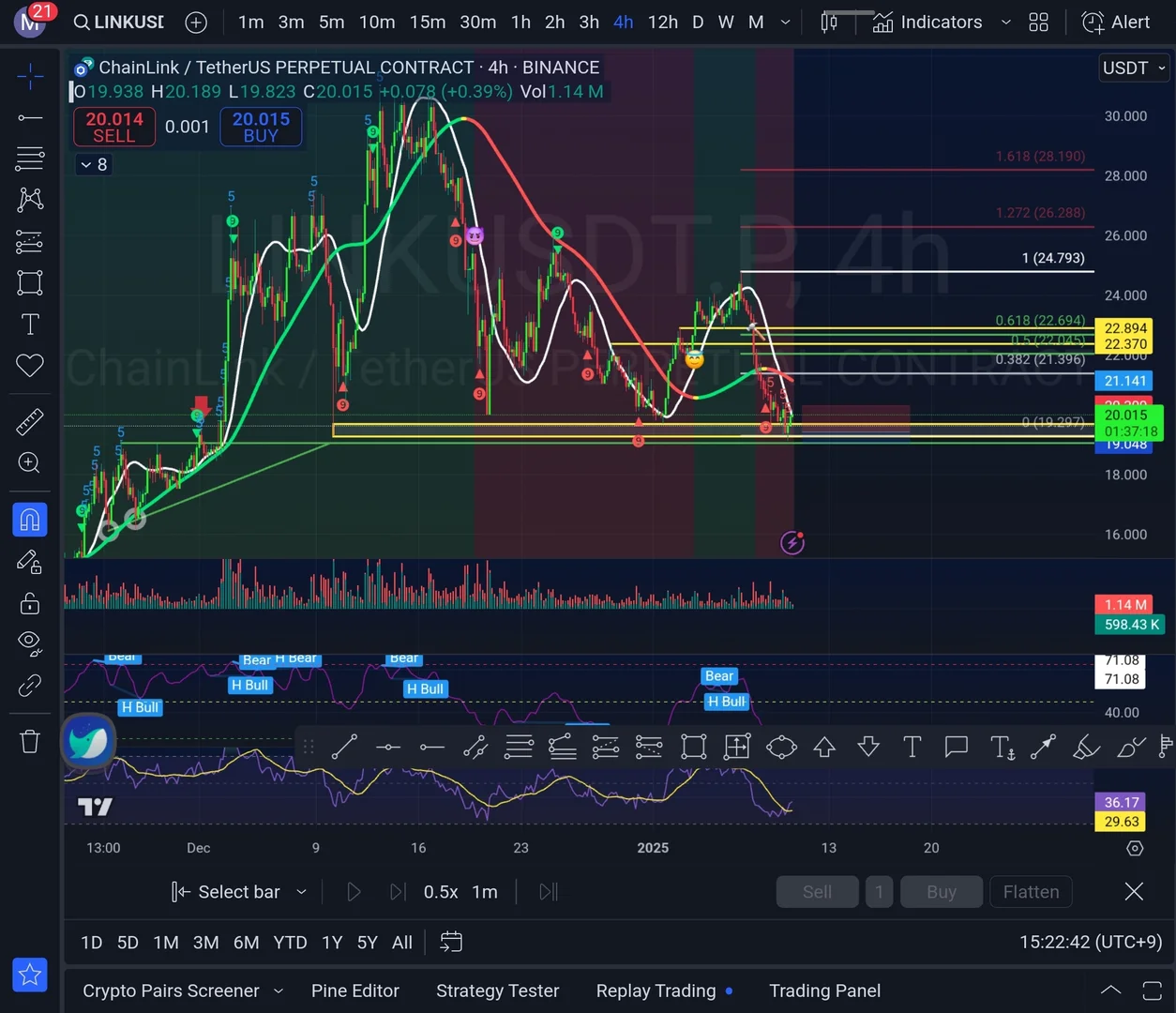
Task: Create an Alert
Action: [1116, 22]
